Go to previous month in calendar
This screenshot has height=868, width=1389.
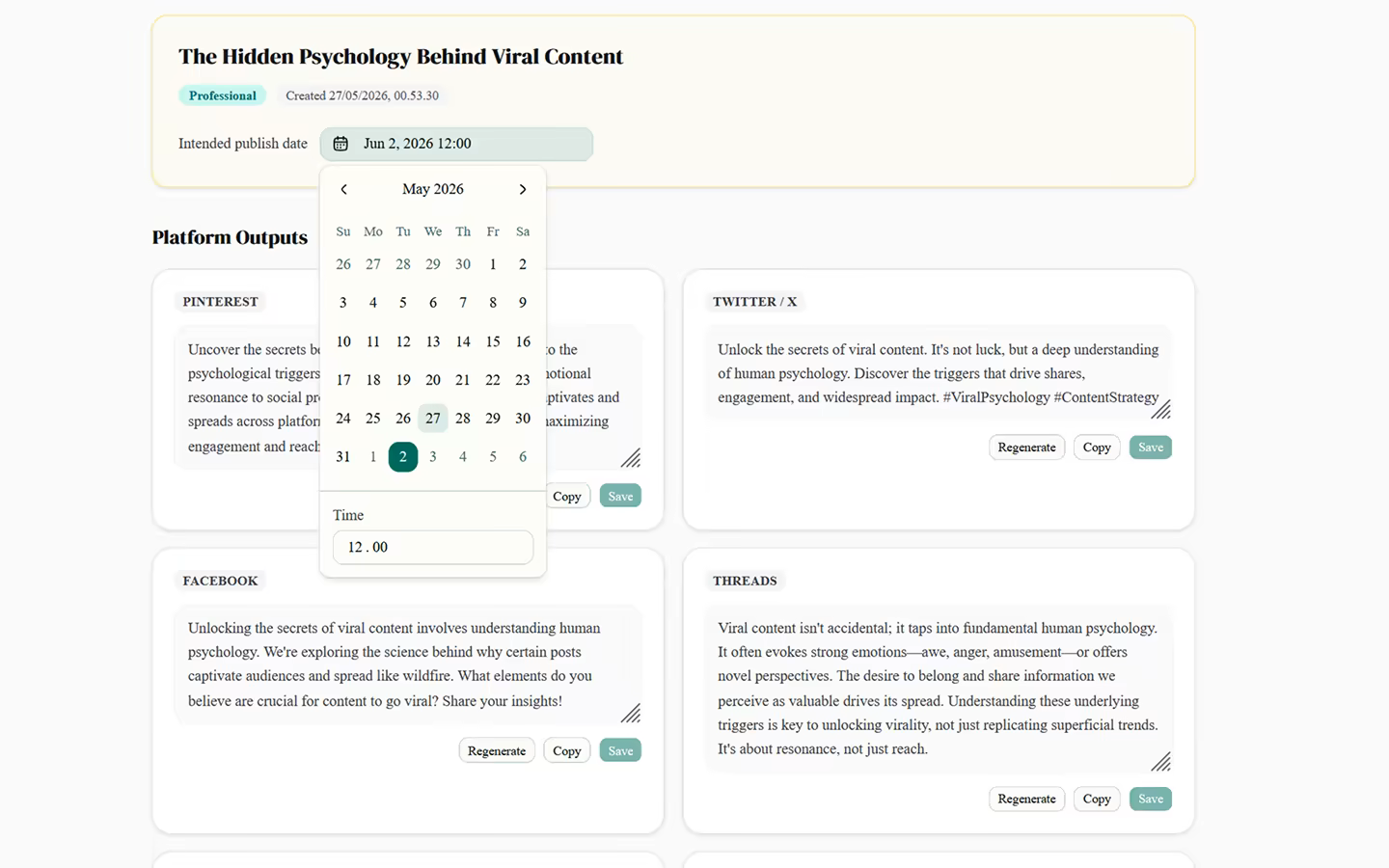[x=343, y=189]
